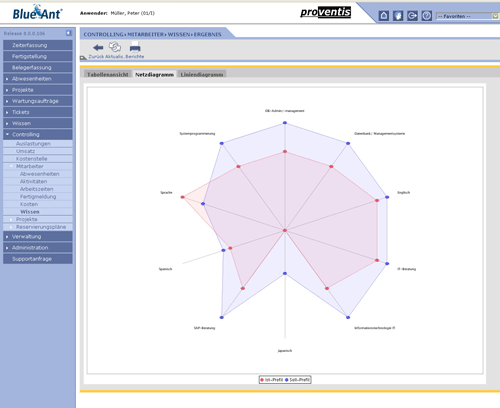
Task: Open Abwesenheiten under Mitarbeiter
Action: [x=38, y=174]
